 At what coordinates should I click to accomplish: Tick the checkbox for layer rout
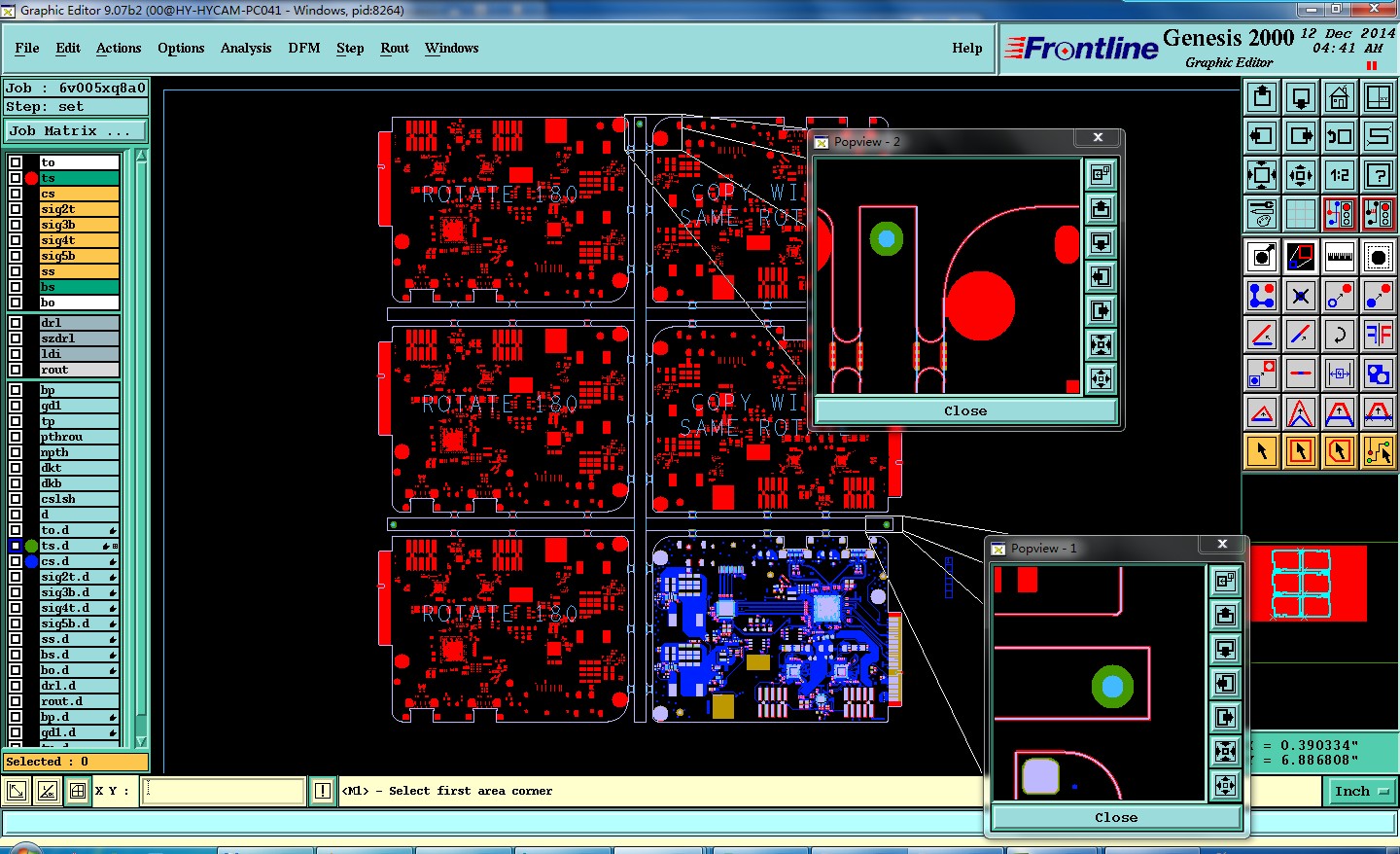pos(16,370)
